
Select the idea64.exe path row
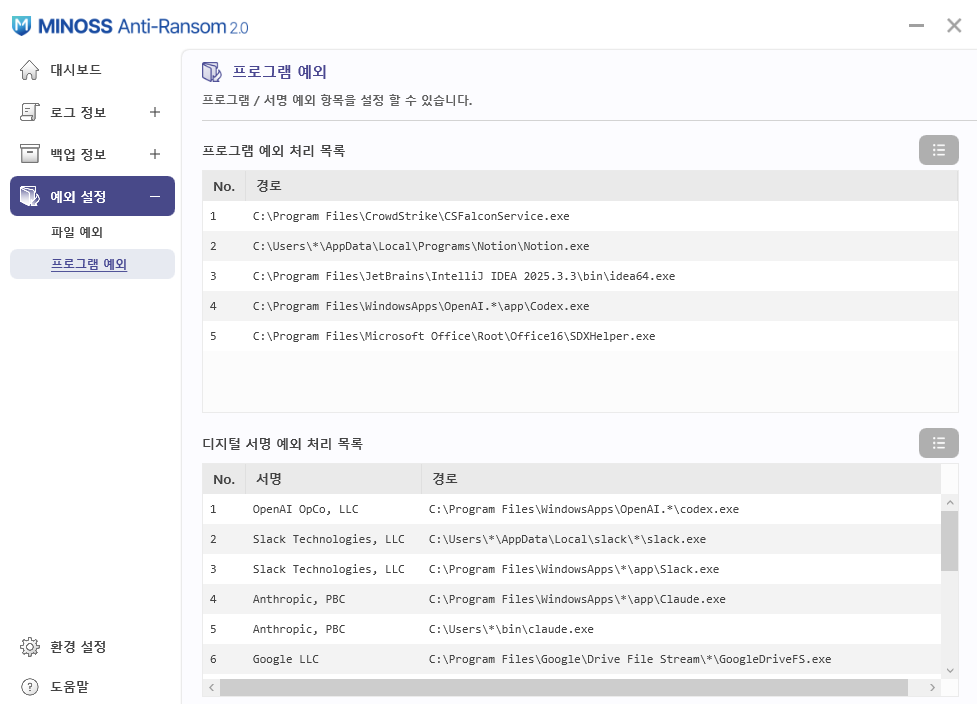(x=581, y=277)
